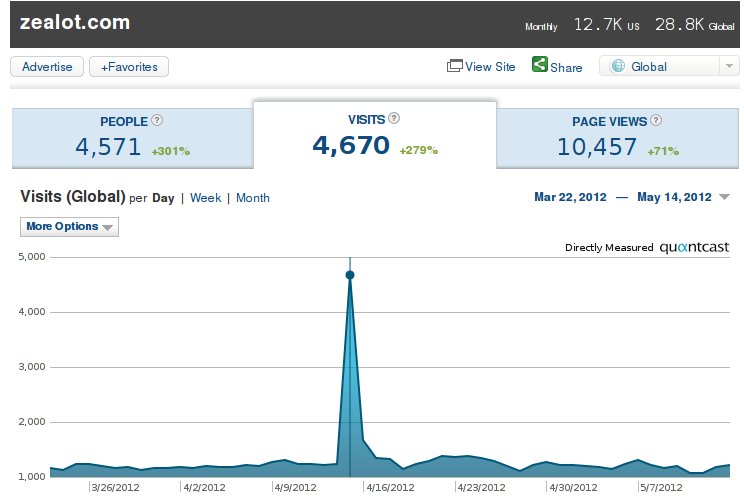Click the 4,000 y-axis label
744x504 pixels.
point(32,312)
